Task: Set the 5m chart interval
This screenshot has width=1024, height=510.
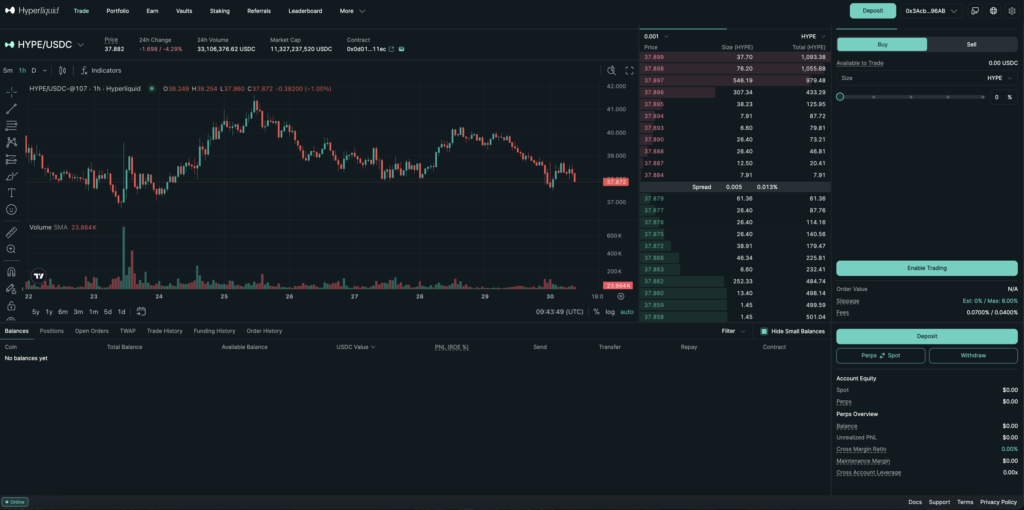Action: pos(8,71)
